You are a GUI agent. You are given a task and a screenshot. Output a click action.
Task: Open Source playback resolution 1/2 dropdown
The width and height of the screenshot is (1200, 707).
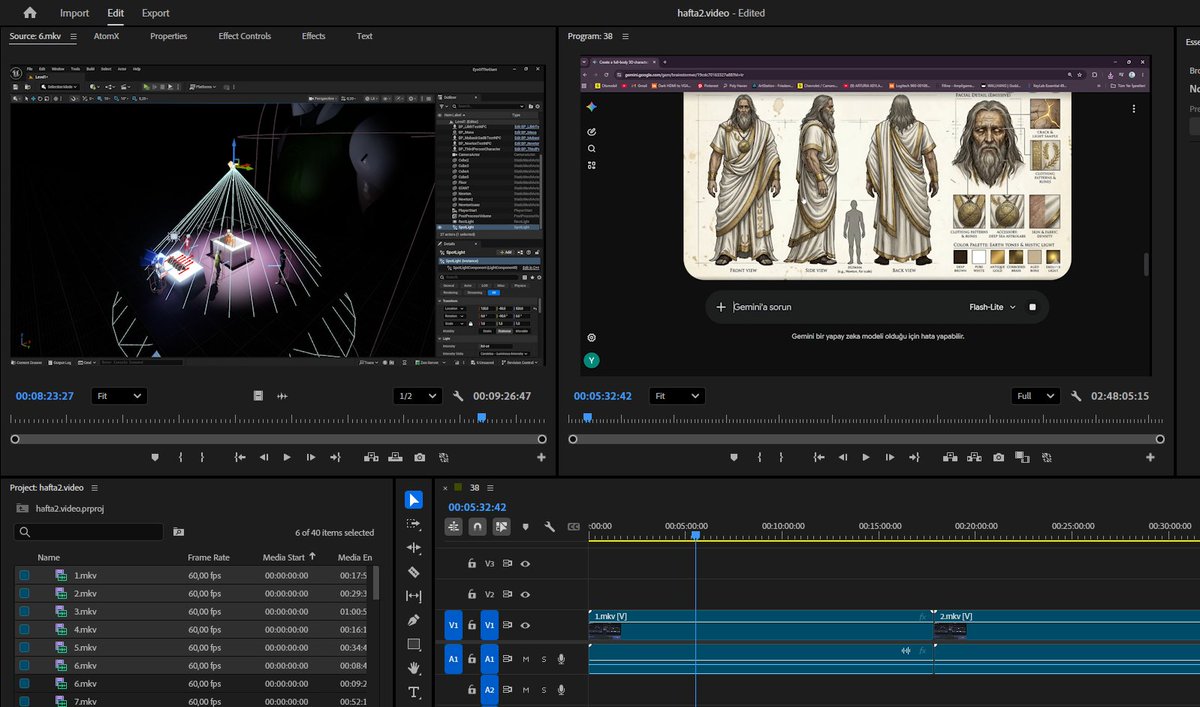click(418, 396)
